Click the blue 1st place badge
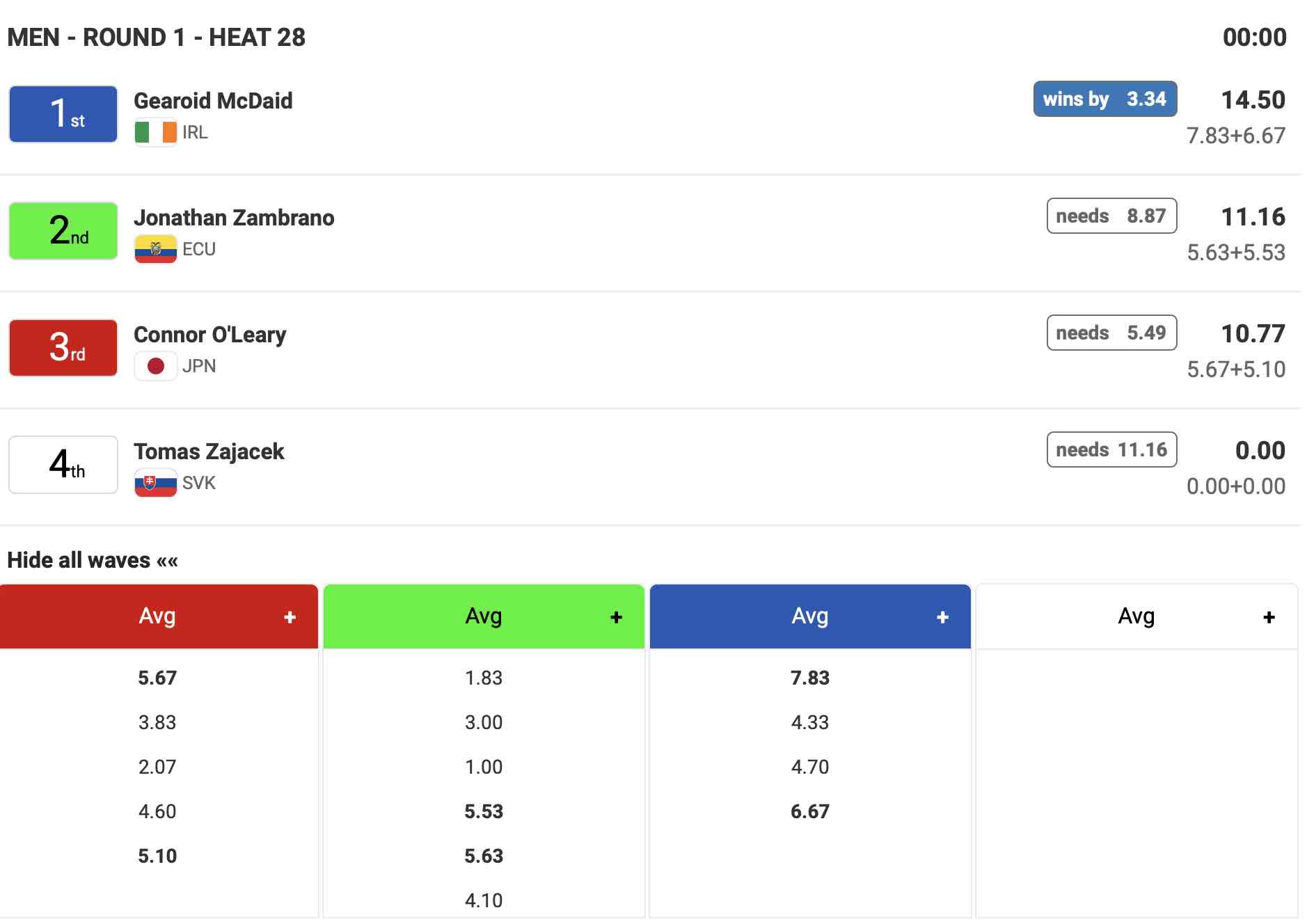Image resolution: width=1307 pixels, height=924 pixels. (x=63, y=114)
